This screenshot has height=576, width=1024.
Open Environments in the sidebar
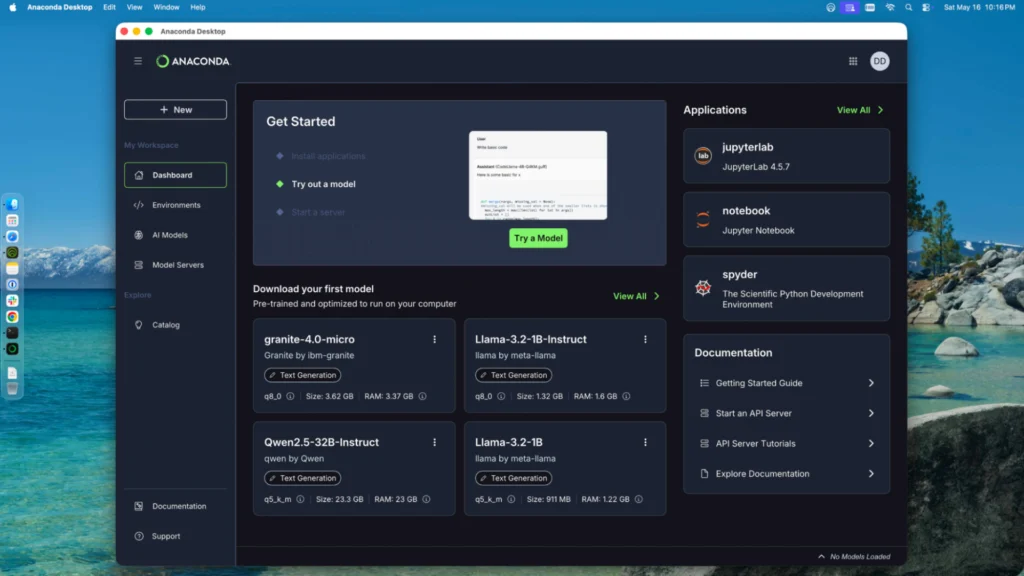click(175, 205)
